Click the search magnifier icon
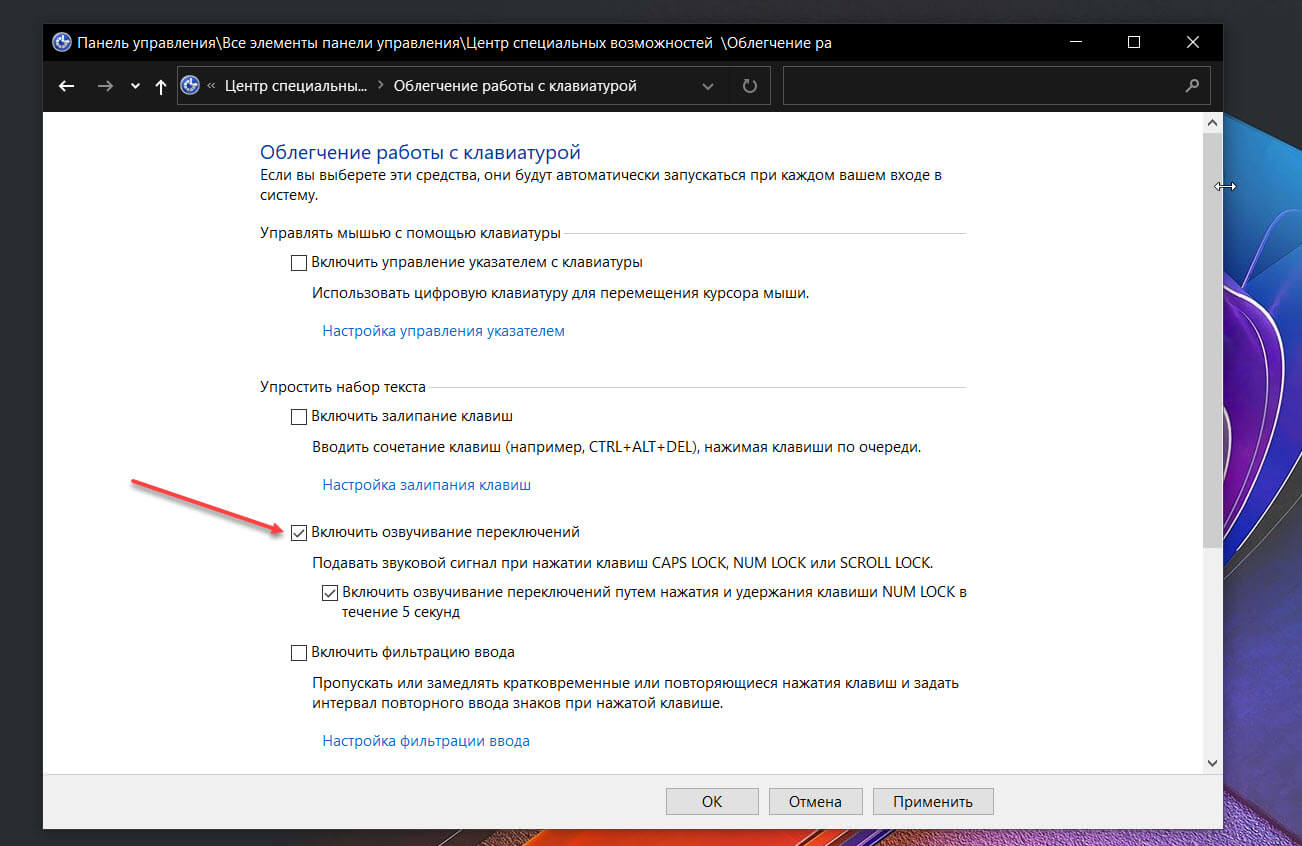This screenshot has width=1302, height=846. click(x=1191, y=86)
